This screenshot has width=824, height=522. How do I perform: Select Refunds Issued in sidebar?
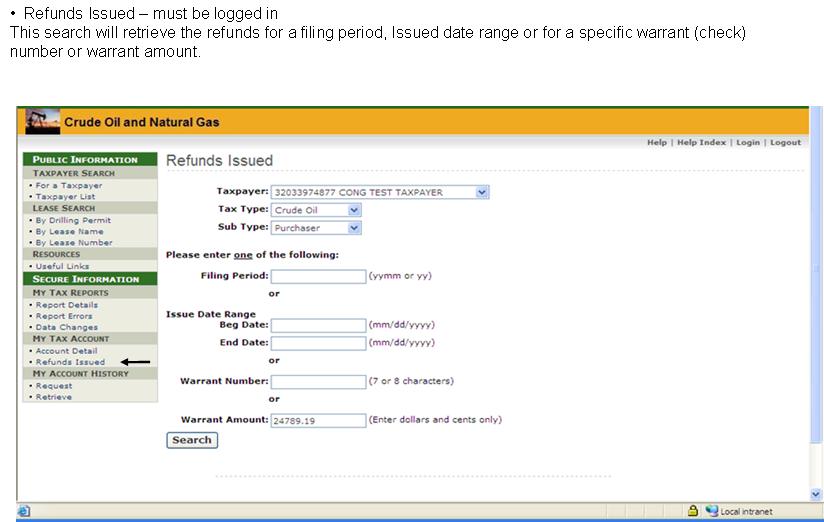pyautogui.click(x=69, y=362)
